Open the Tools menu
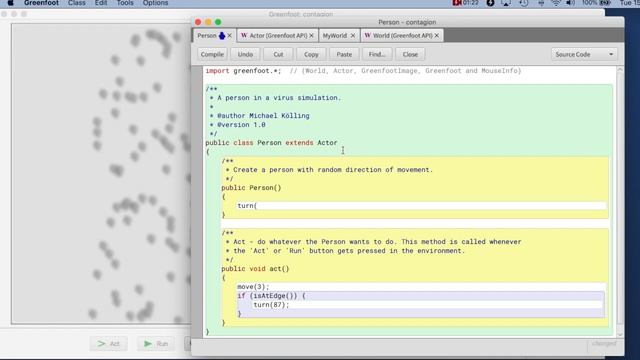This screenshot has width=640, height=360. 125,3
